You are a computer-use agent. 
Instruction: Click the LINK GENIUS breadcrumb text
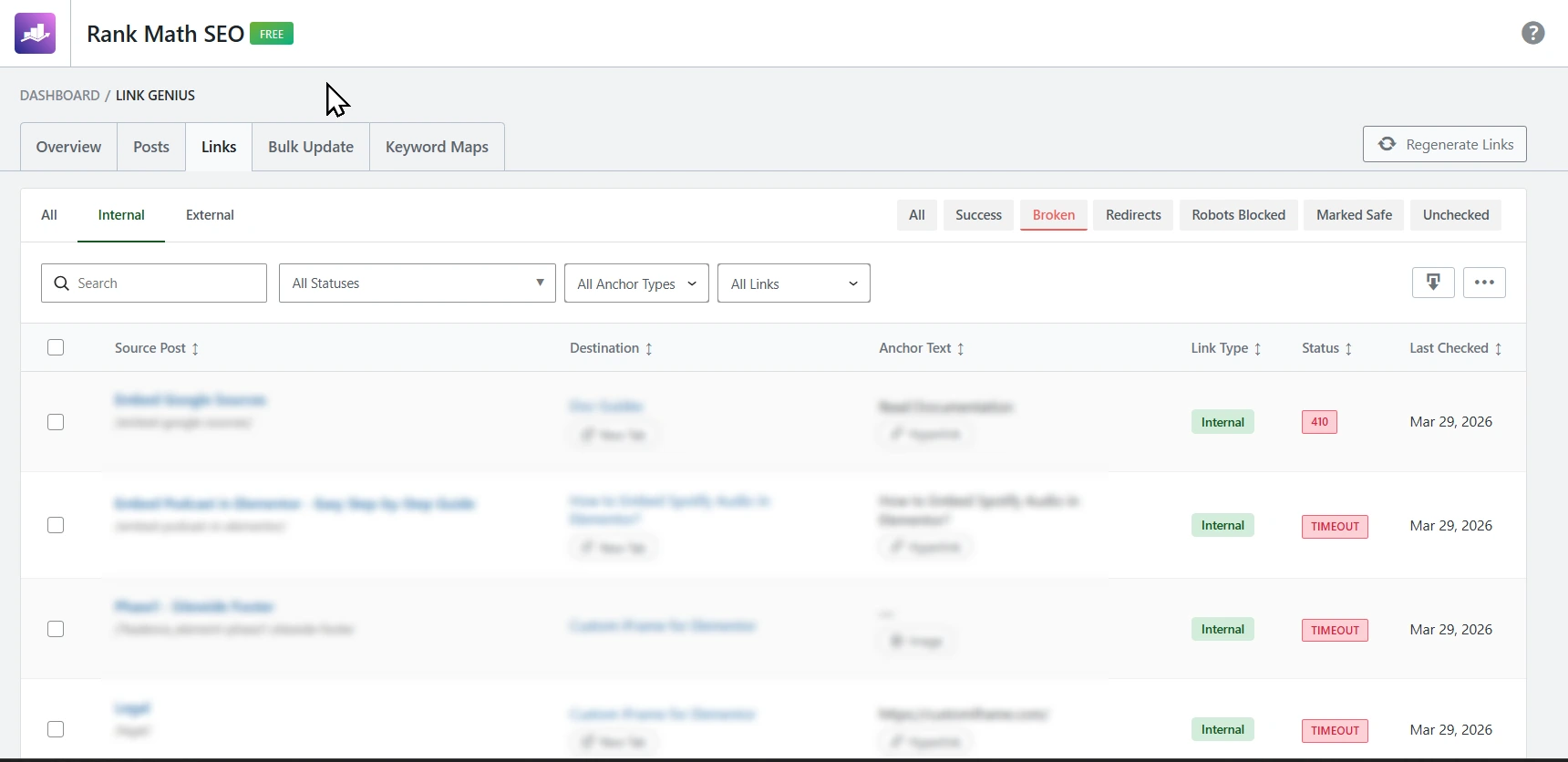point(155,96)
